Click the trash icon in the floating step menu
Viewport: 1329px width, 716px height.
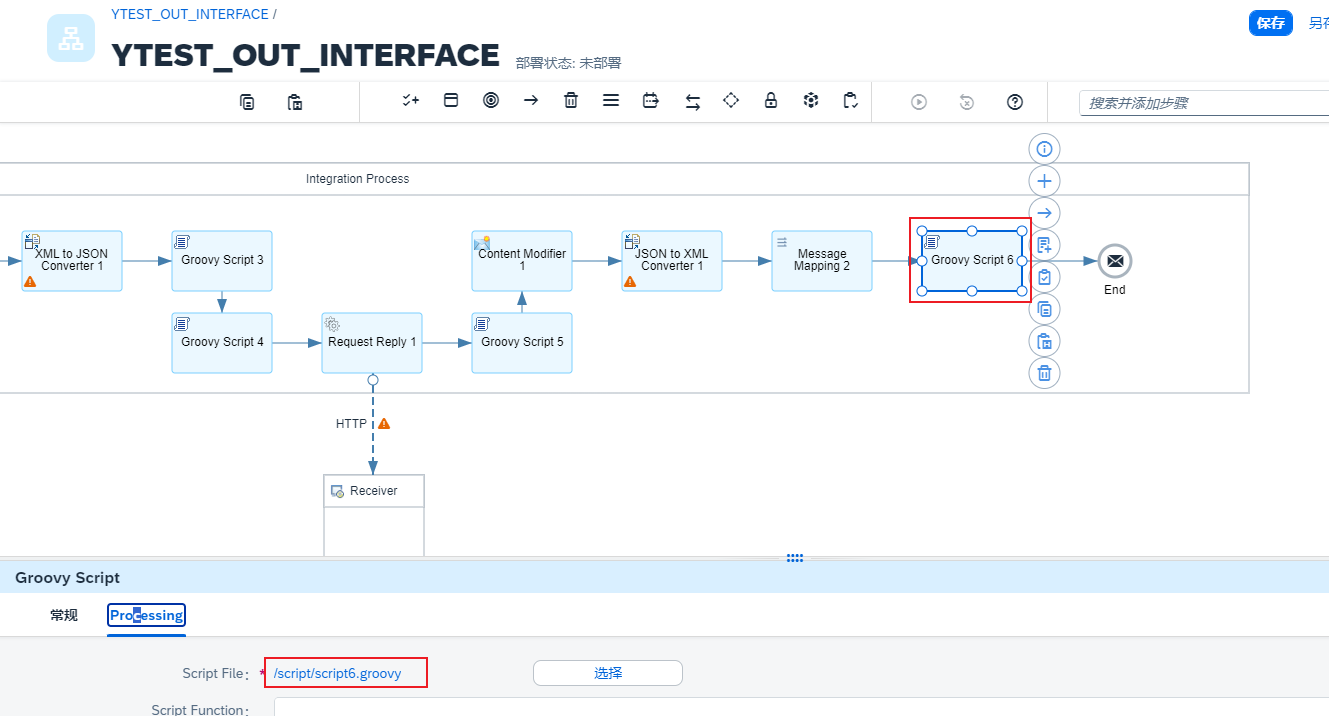[1044, 373]
